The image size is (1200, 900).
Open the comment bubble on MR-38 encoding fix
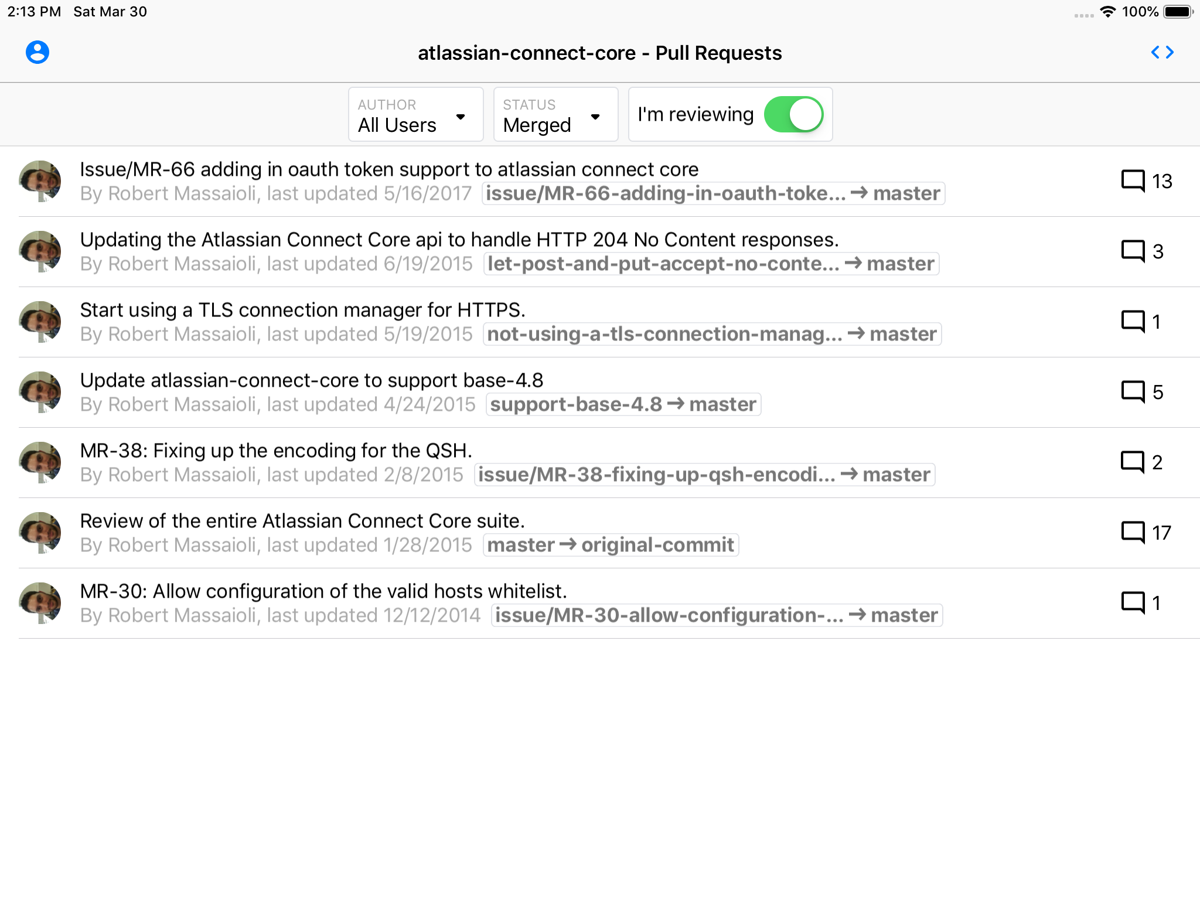(x=1132, y=462)
